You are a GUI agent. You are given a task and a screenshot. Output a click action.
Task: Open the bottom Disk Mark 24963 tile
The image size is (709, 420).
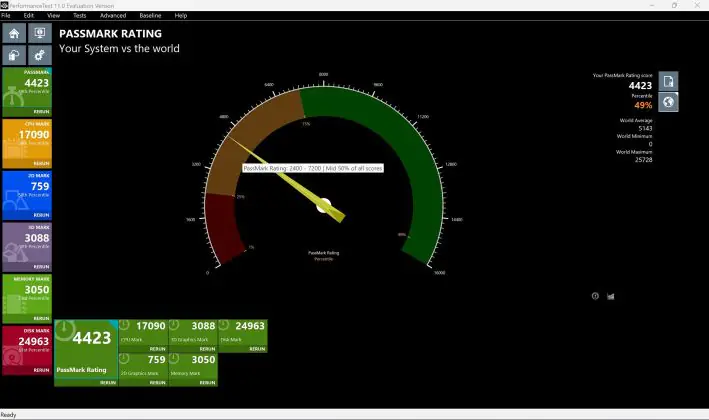(x=243, y=336)
